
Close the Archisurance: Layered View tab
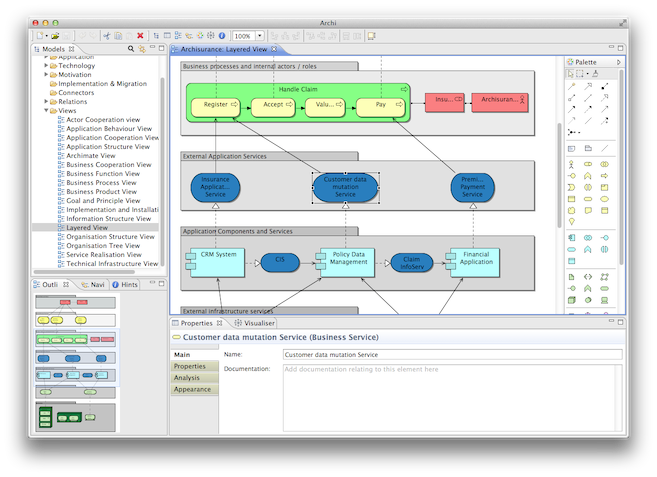click(x=274, y=49)
